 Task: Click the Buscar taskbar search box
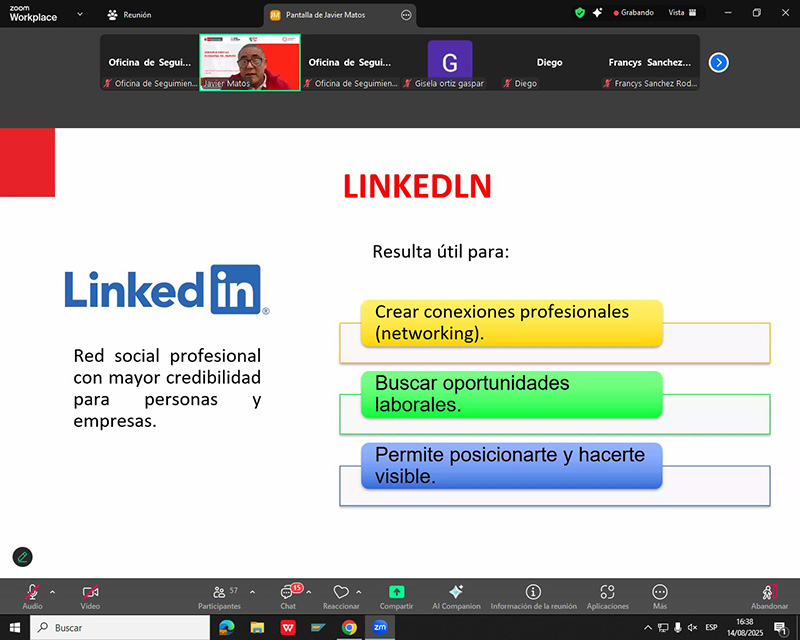pos(120,627)
